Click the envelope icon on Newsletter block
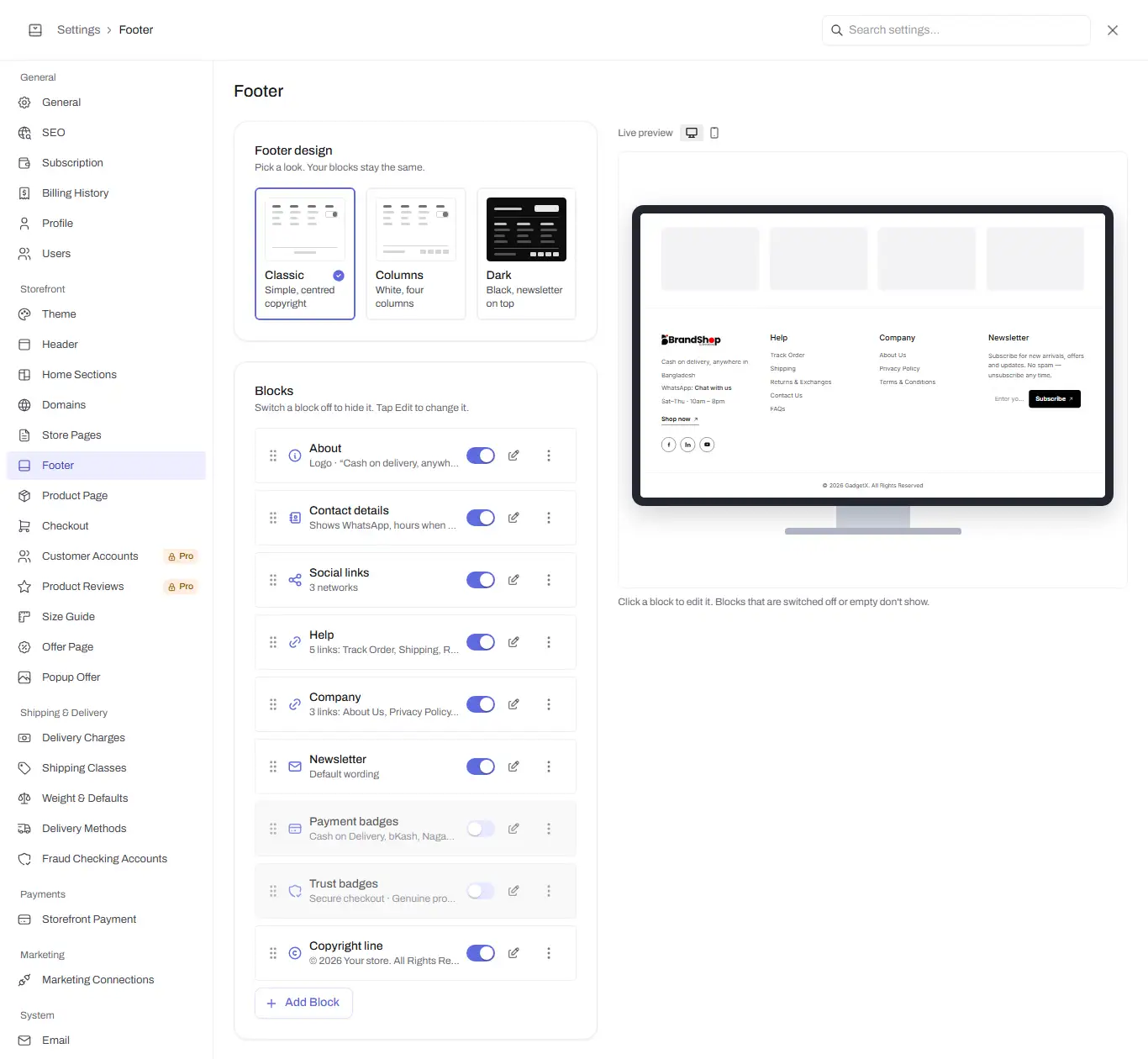Viewport: 1148px width, 1059px height. [295, 767]
